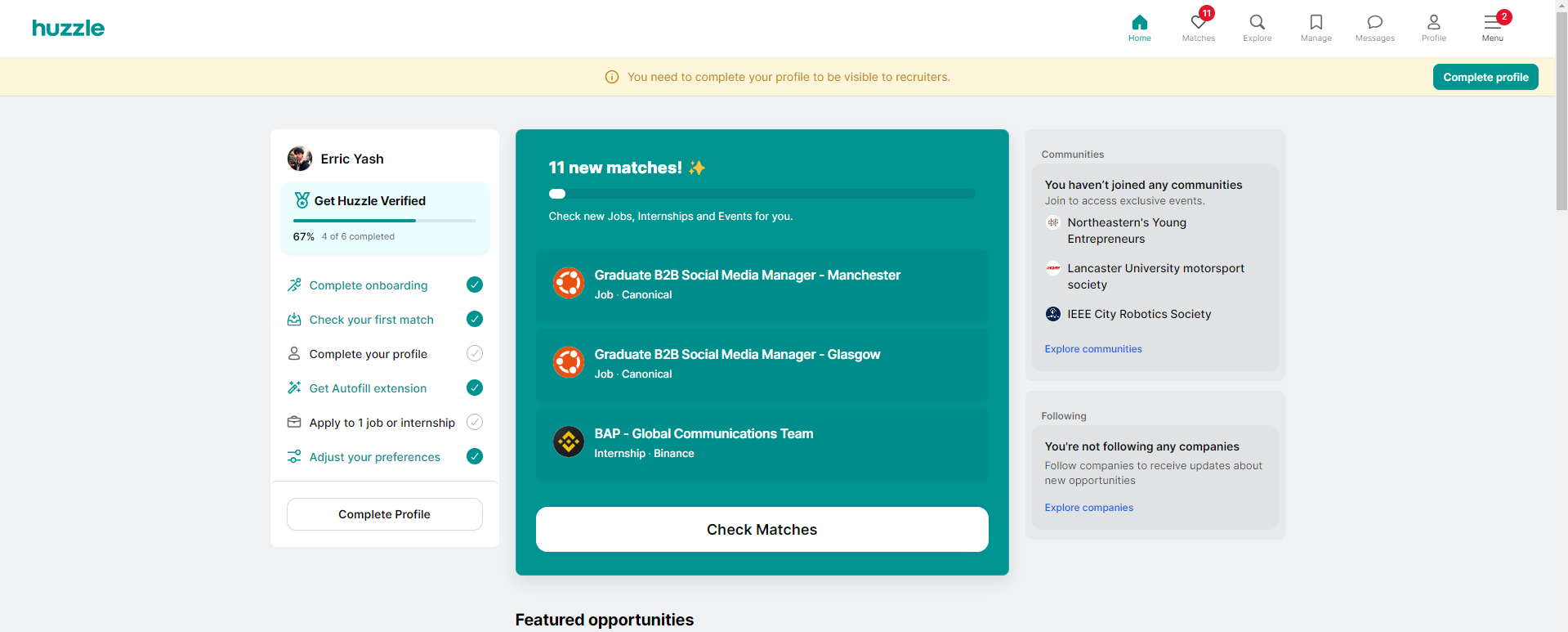1568x632 pixels.
Task: Click Canonical logo on Manchester job
Action: 569,283
